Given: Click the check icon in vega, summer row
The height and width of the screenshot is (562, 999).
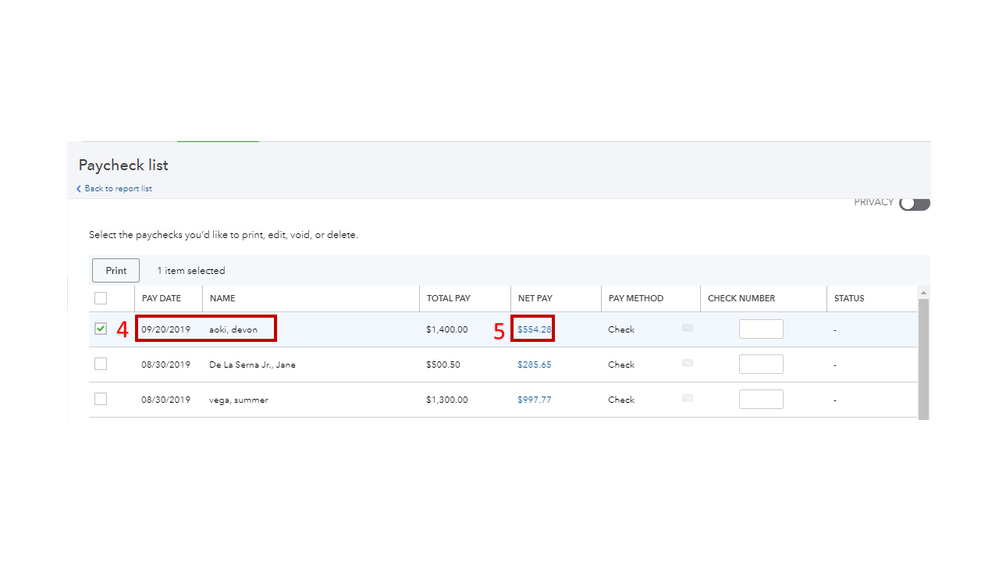Looking at the screenshot, I should click(x=687, y=398).
